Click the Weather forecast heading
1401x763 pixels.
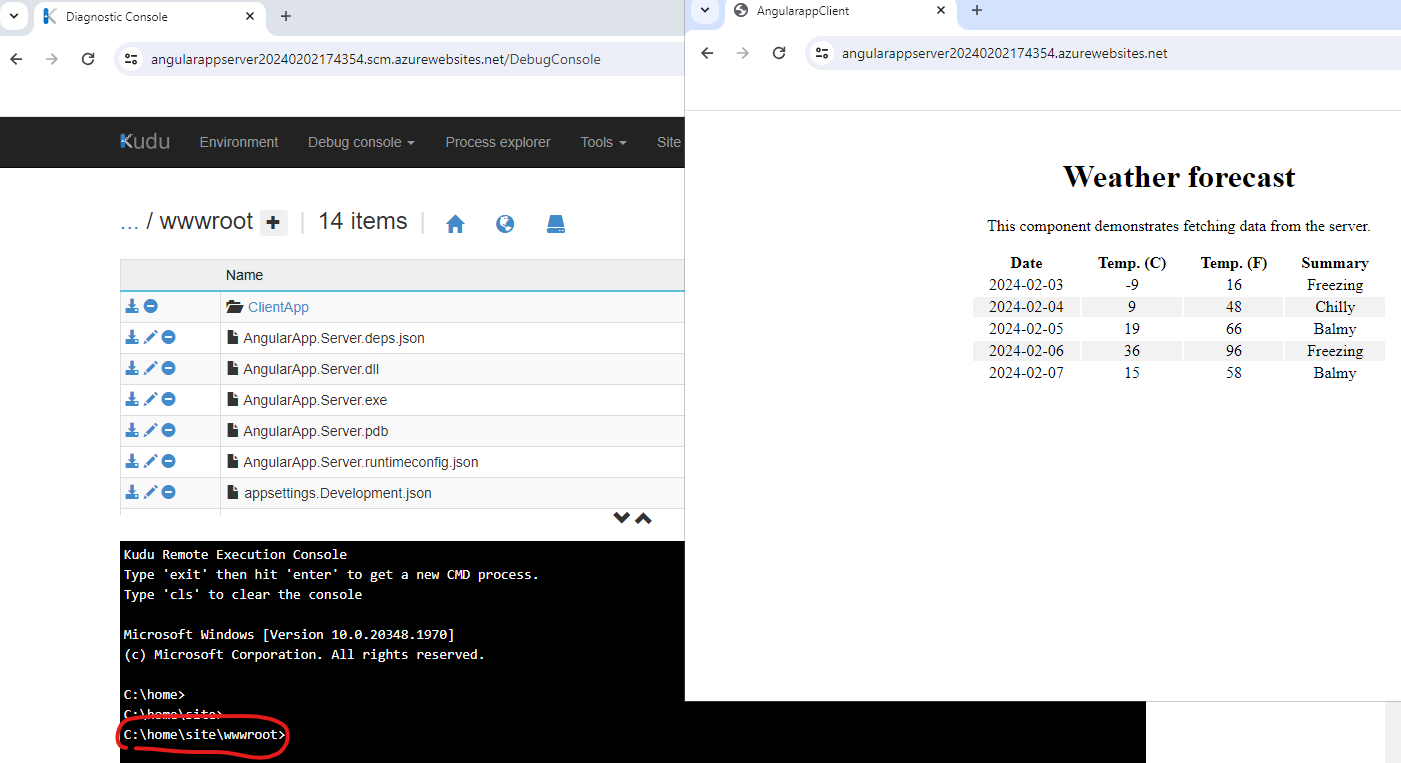(x=1179, y=177)
